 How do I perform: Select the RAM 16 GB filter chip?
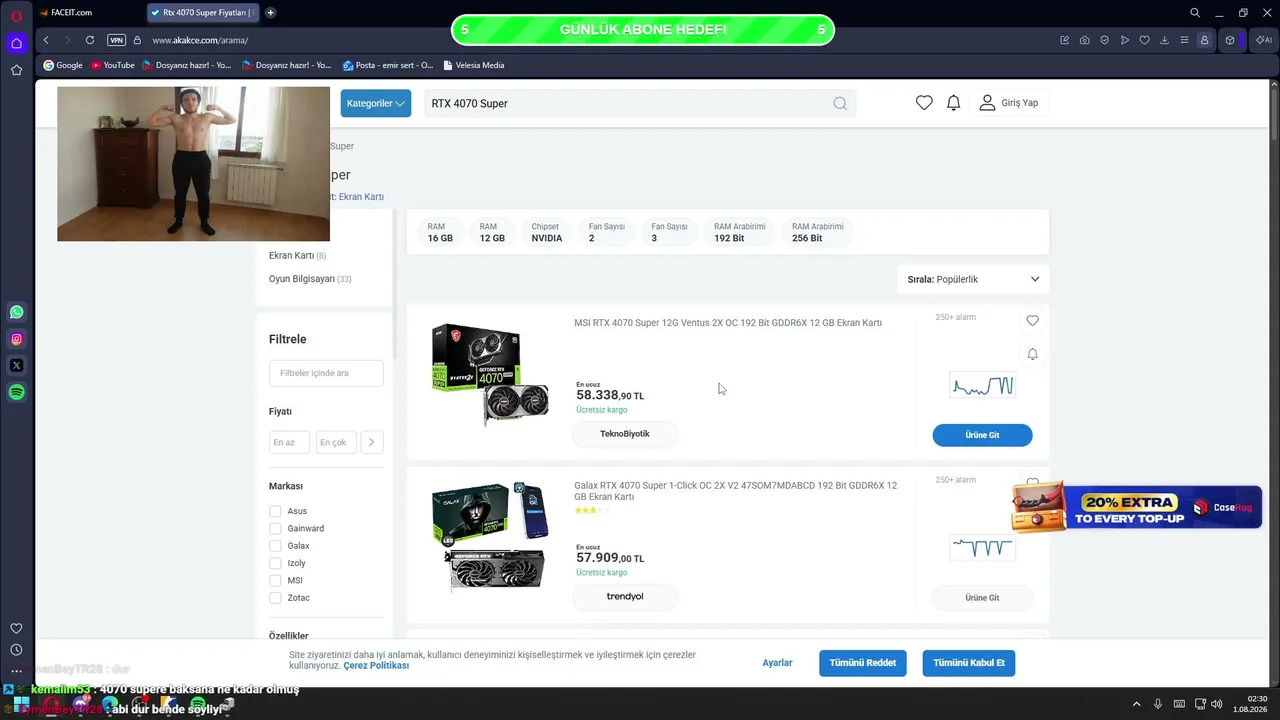[x=440, y=232]
